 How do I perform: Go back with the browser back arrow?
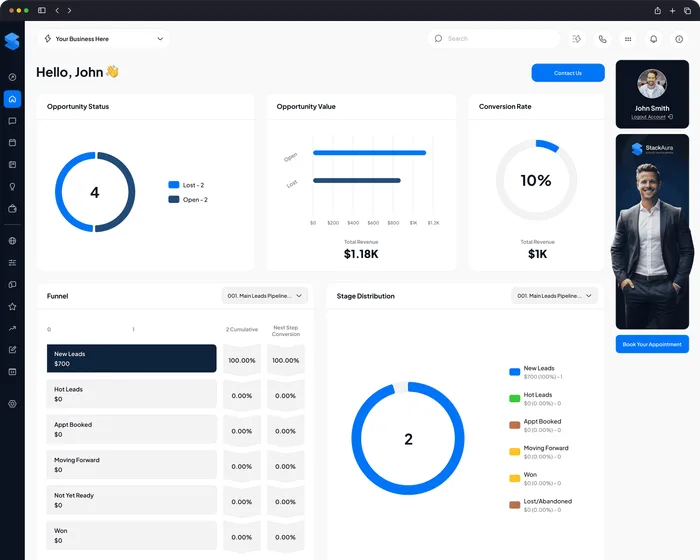[57, 10]
